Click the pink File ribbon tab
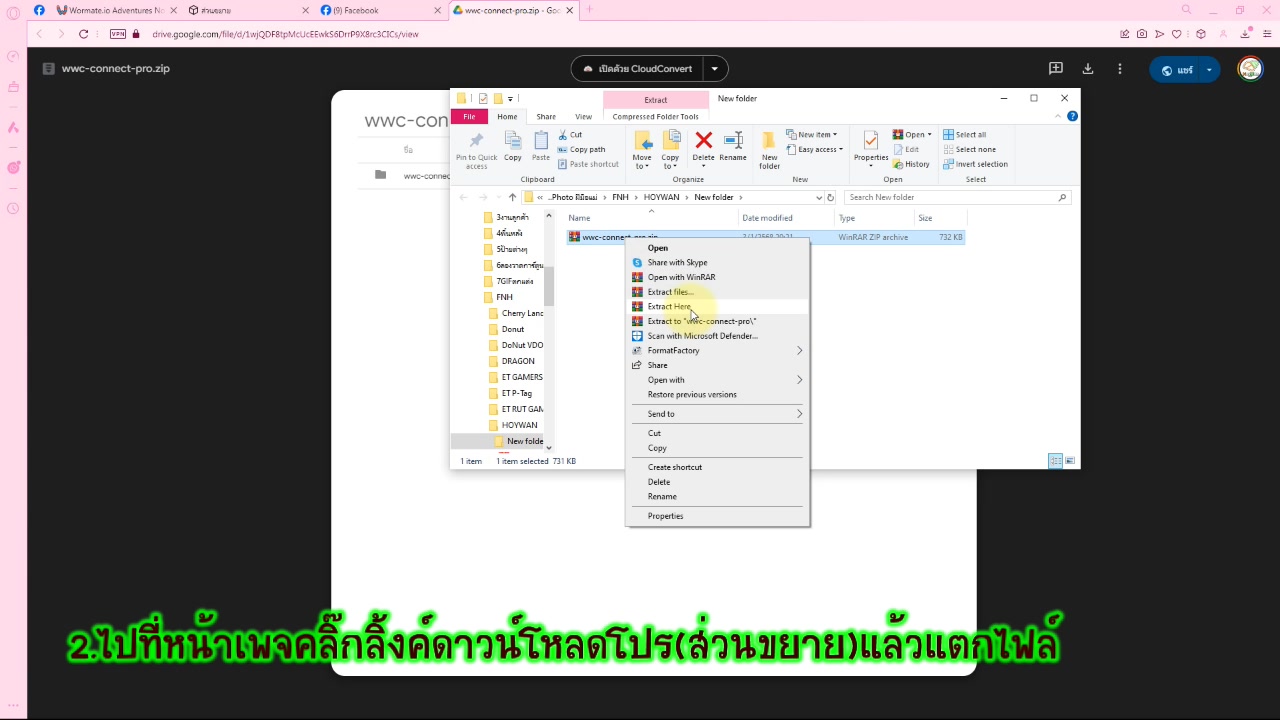The width and height of the screenshot is (1280, 720). pyautogui.click(x=469, y=117)
